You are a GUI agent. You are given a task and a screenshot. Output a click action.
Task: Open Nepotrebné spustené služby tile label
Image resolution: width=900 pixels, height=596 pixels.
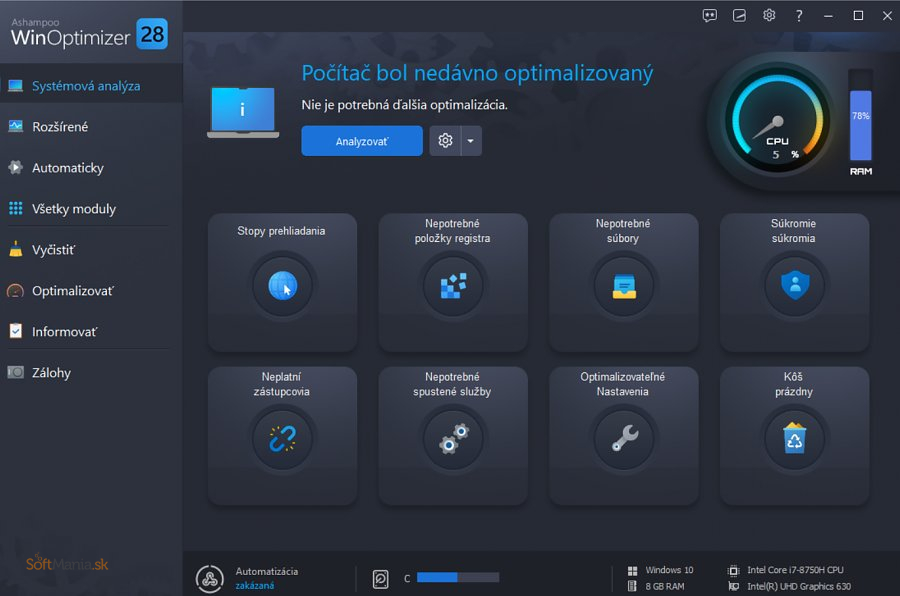coord(452,384)
